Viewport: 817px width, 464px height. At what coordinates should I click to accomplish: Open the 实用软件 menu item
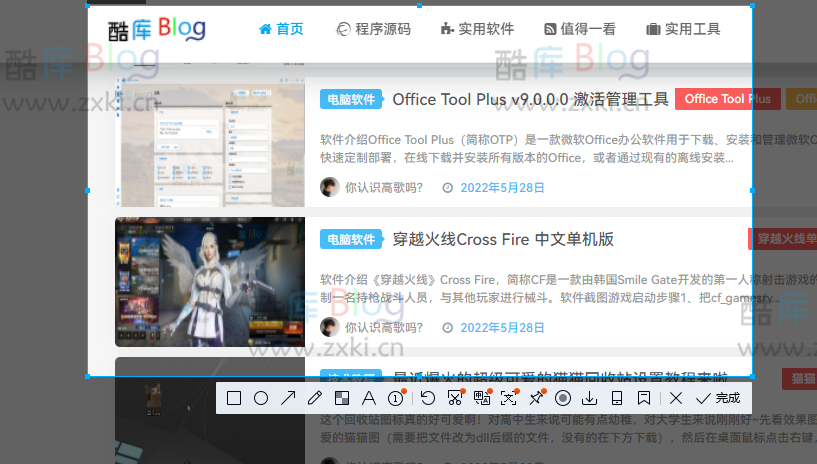477,29
